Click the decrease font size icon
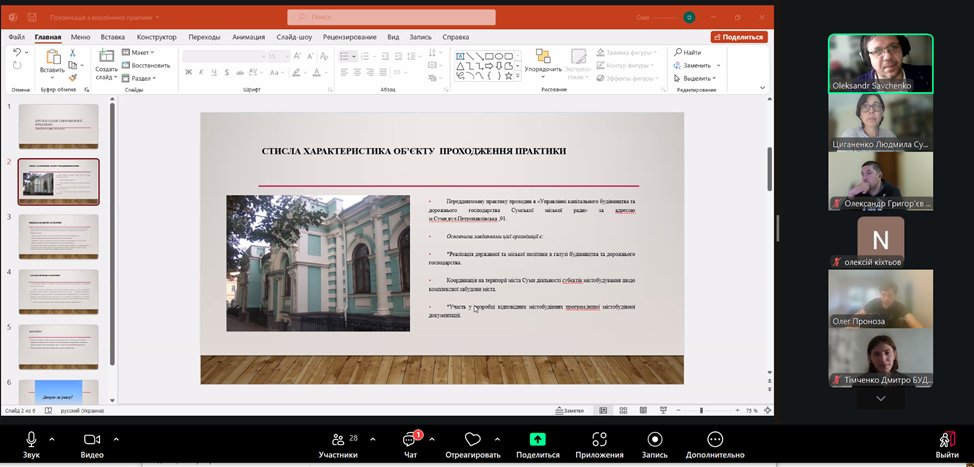The height and width of the screenshot is (467, 974). pos(309,57)
